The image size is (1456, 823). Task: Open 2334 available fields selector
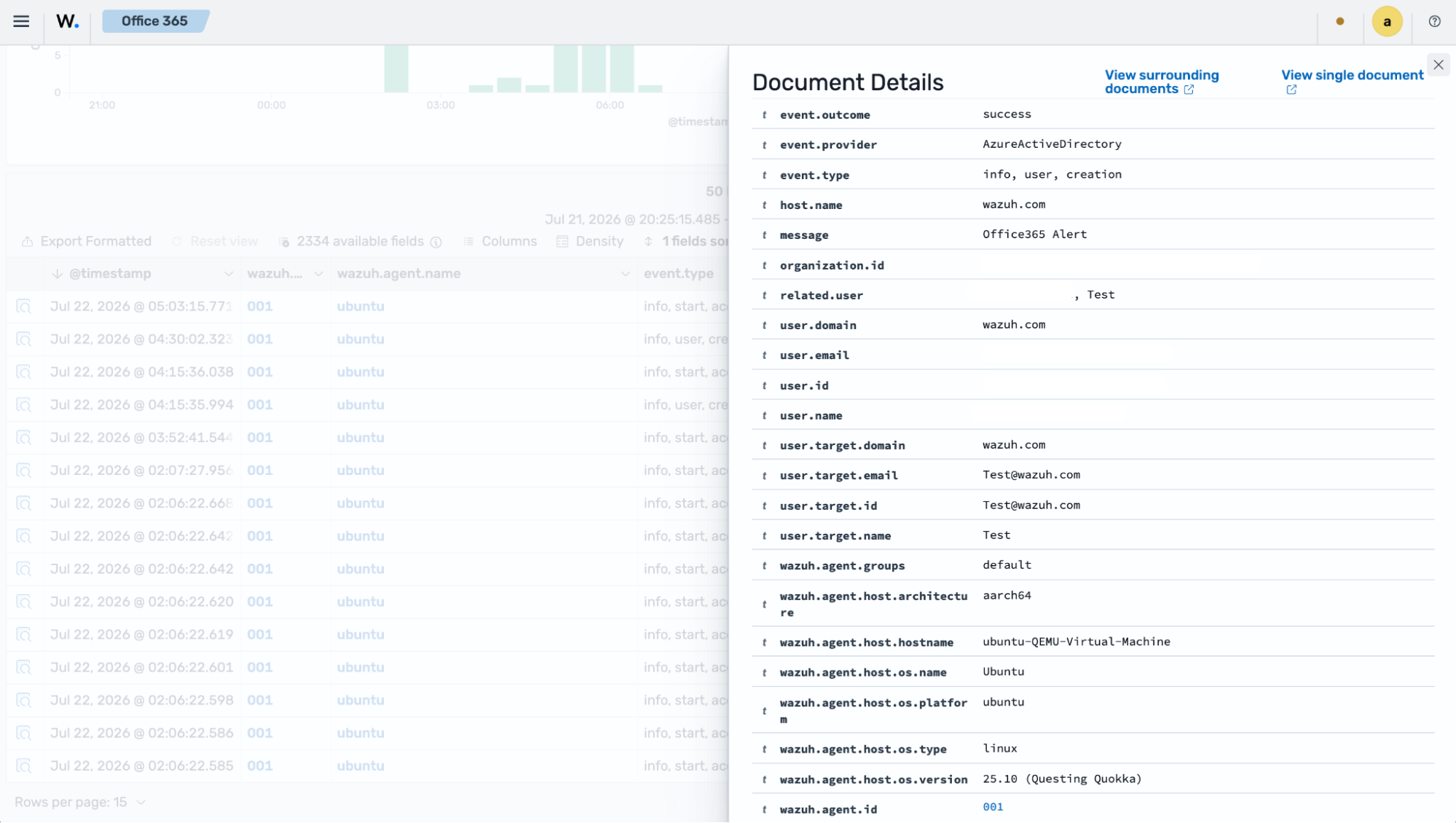click(x=352, y=241)
